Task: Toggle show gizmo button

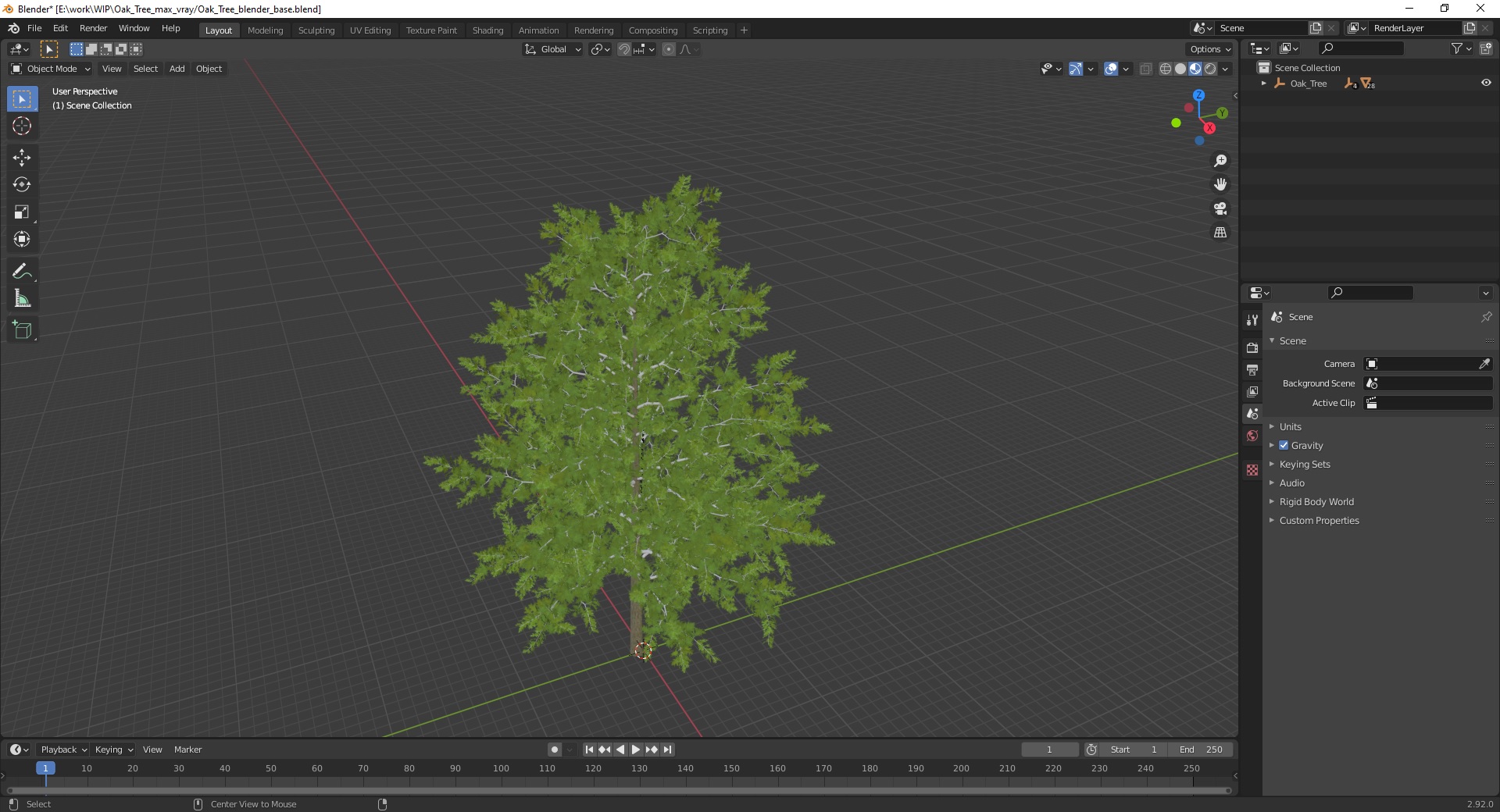Action: click(x=1076, y=69)
